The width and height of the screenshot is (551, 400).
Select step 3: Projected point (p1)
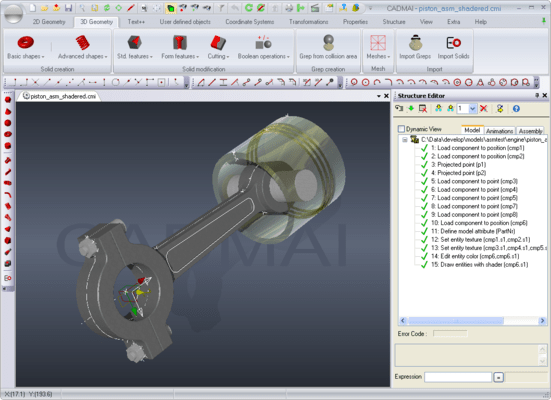coord(458,164)
